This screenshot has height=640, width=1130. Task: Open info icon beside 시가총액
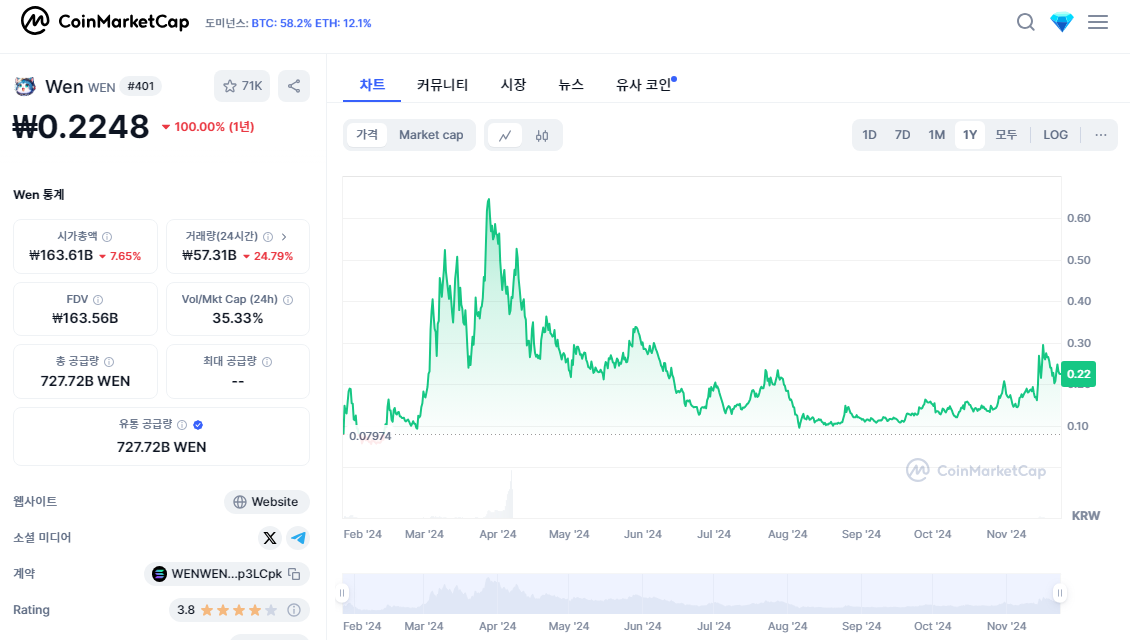tap(107, 236)
